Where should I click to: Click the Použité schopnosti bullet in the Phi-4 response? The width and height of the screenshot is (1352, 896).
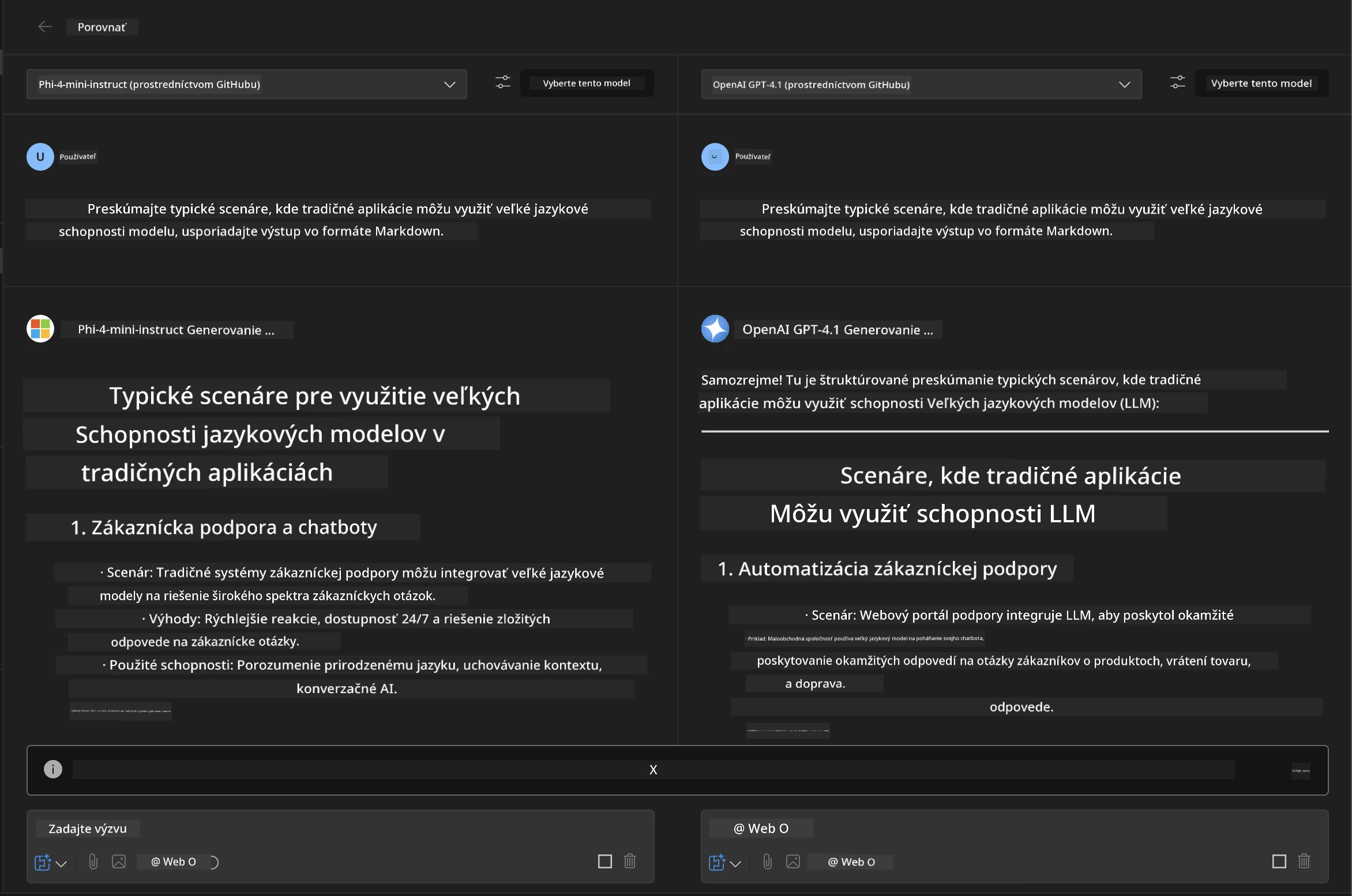point(352,665)
